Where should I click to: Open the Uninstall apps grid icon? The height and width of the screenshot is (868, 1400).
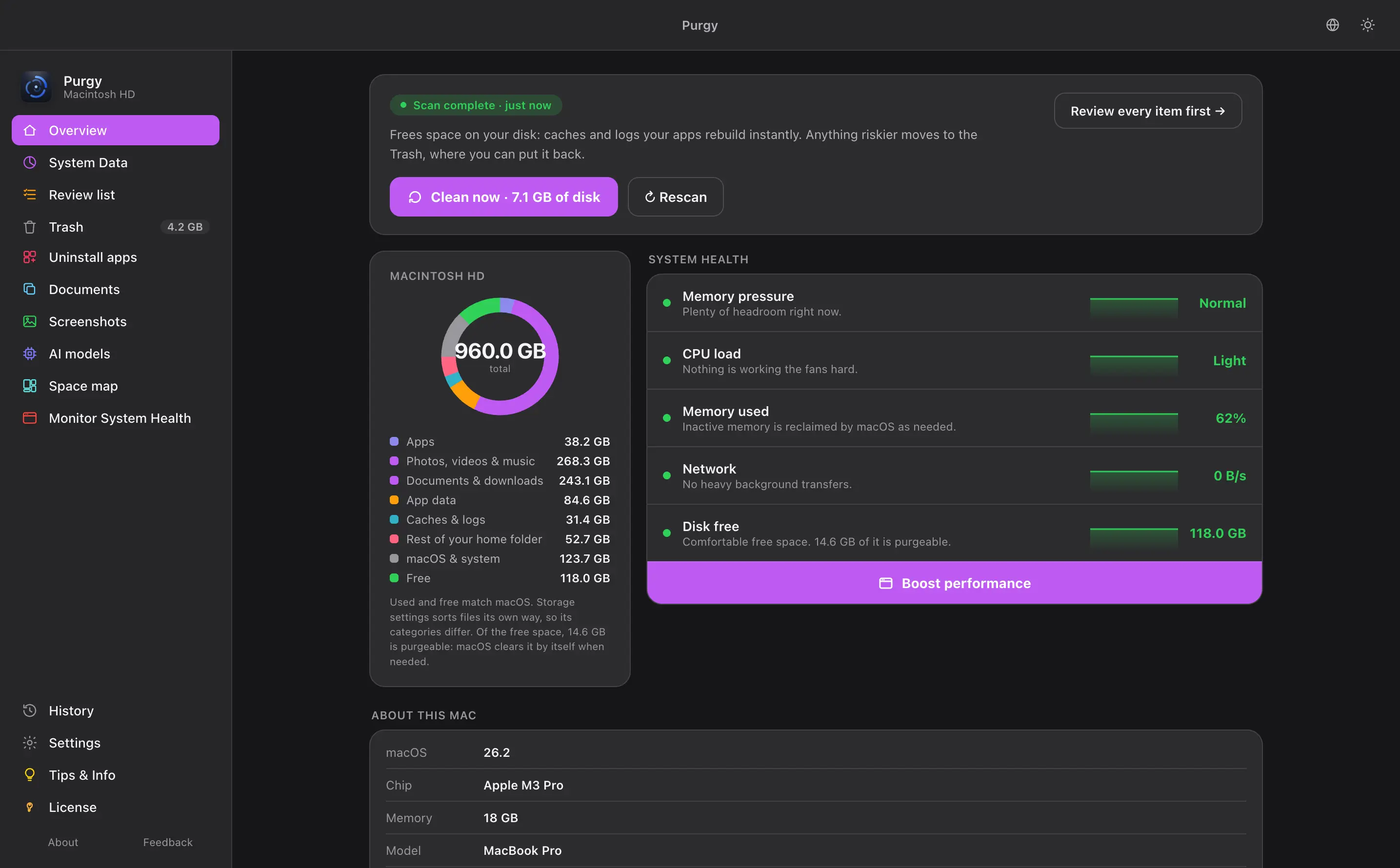click(30, 257)
